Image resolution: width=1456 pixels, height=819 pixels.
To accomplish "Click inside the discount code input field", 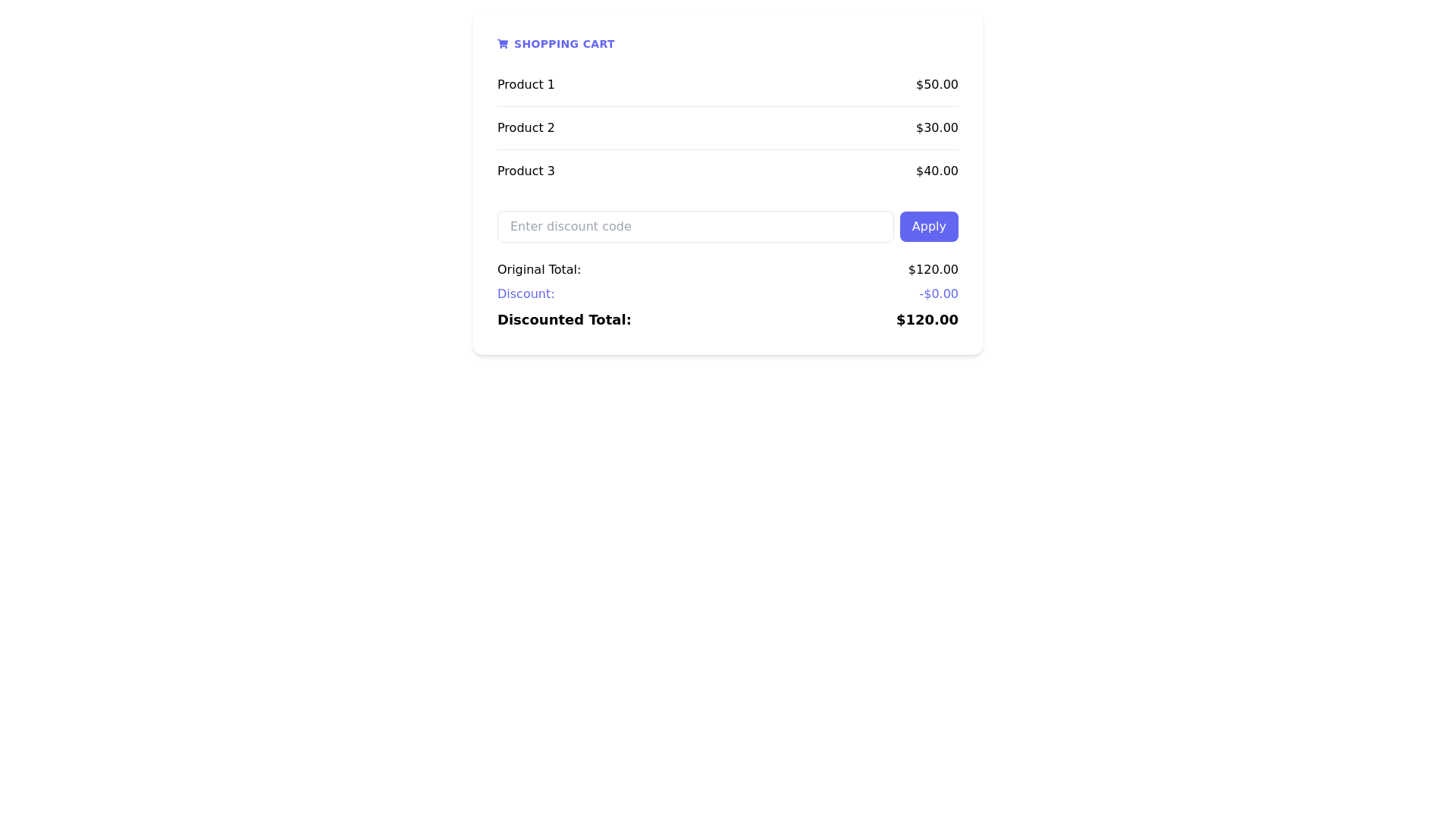I will point(695,226).
